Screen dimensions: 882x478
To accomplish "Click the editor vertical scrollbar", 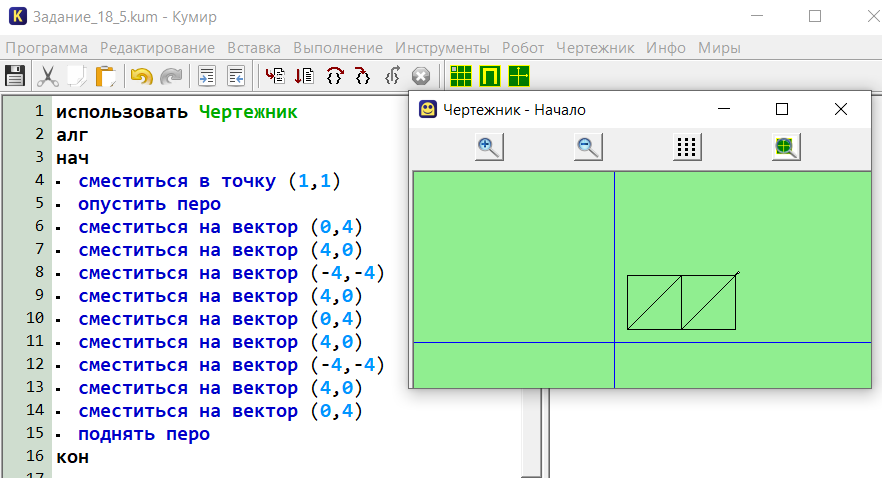I will pyautogui.click(x=531, y=433).
